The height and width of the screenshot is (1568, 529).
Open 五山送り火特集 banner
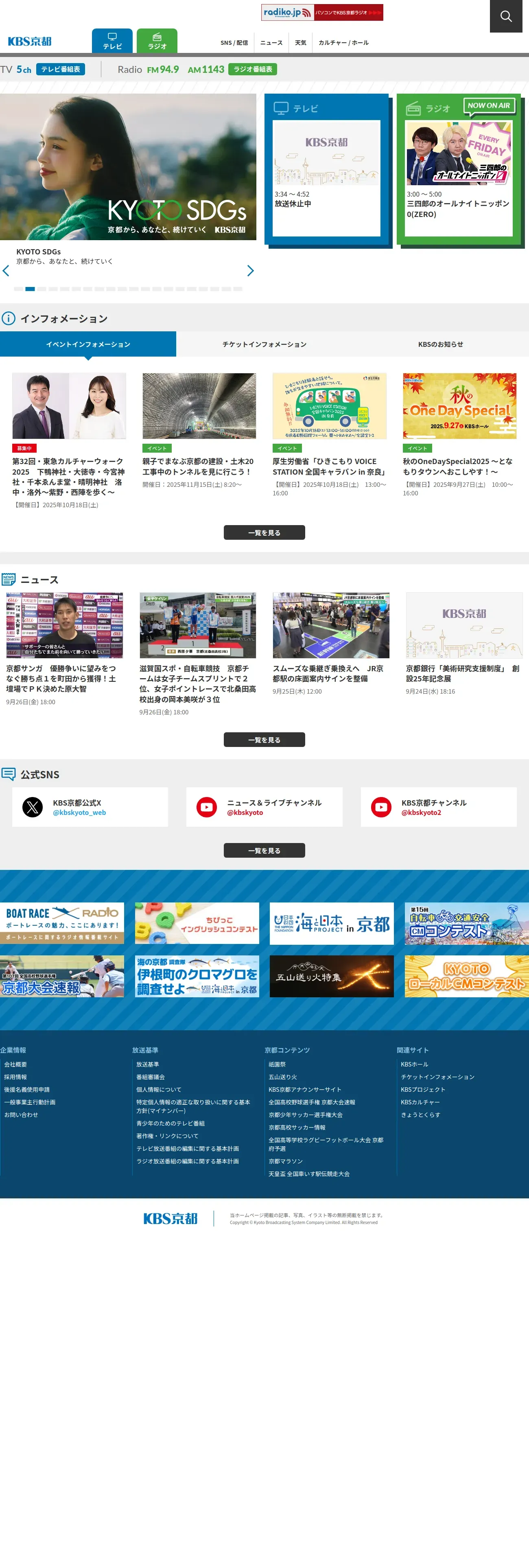point(332,977)
